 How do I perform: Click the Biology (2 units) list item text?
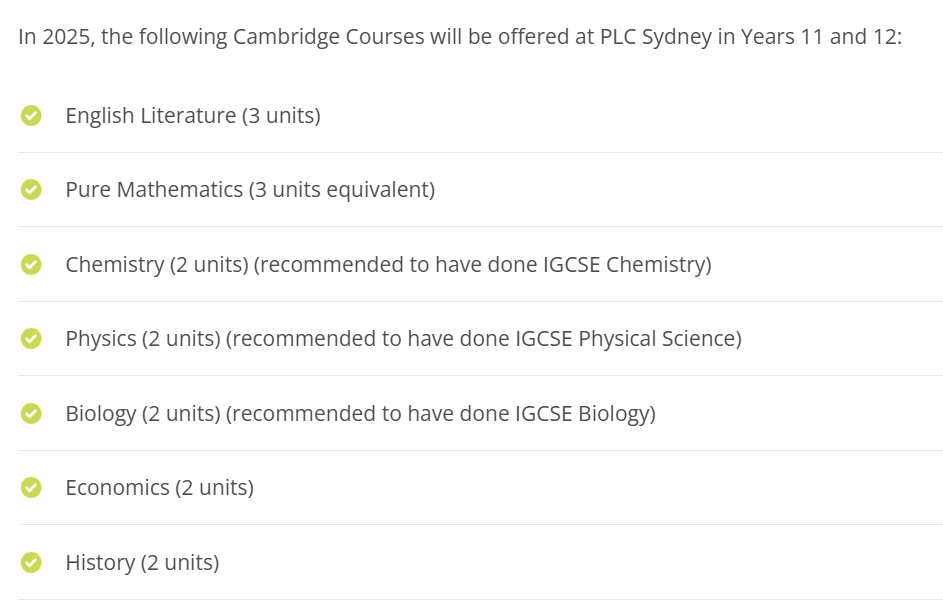(361, 414)
